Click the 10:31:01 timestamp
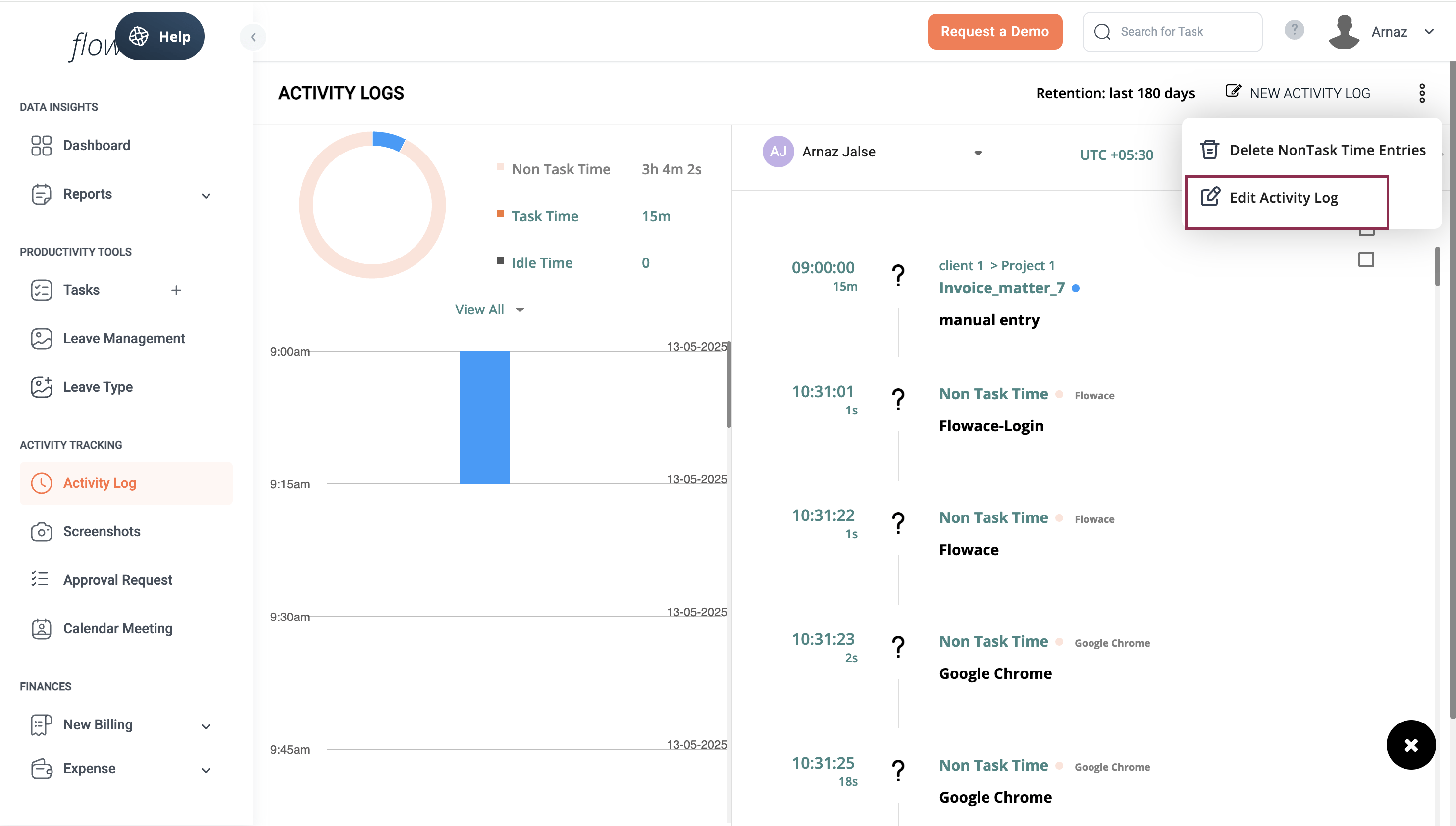Screen dimensions: 1456x826 823,391
